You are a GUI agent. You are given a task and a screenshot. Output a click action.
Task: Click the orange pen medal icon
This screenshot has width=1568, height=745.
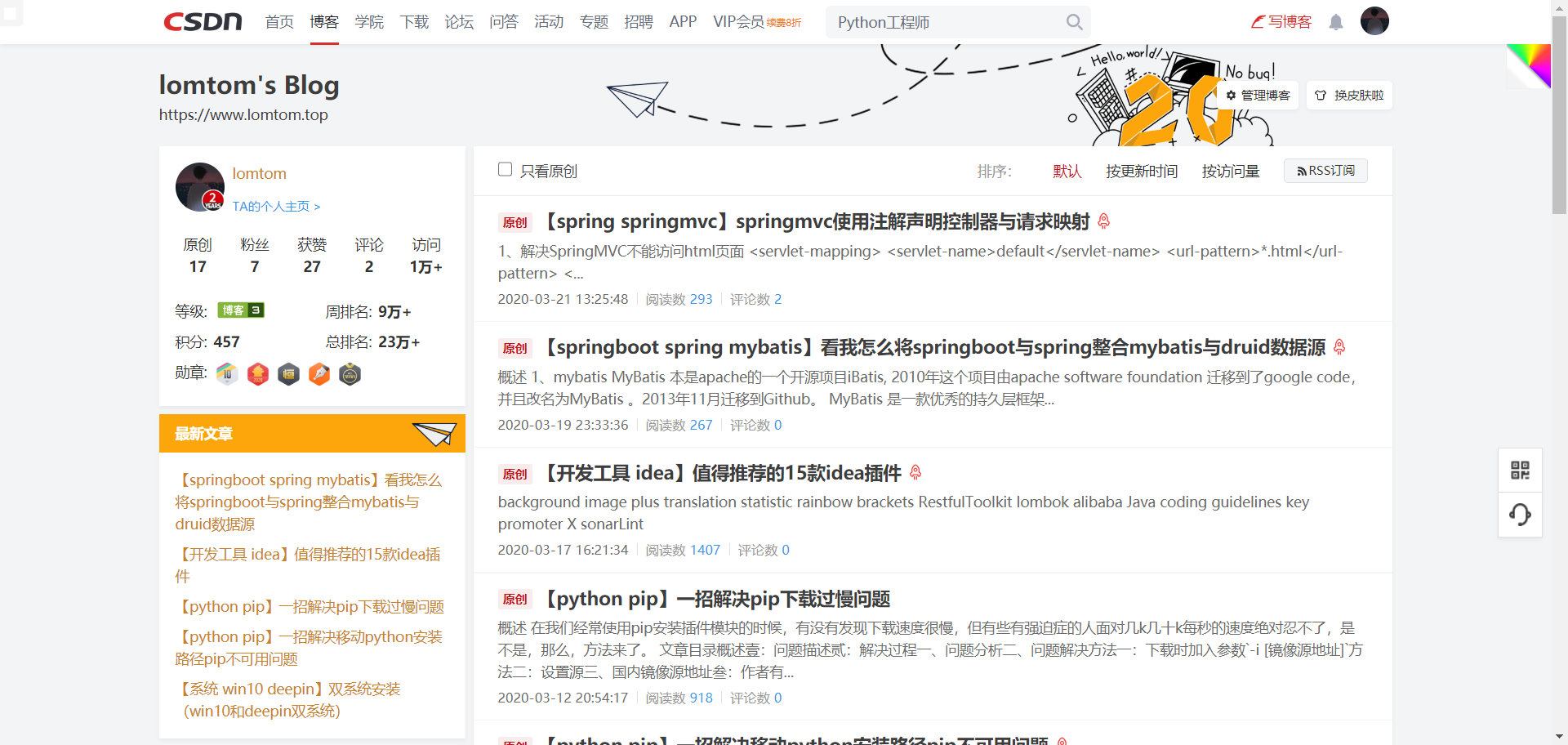[319, 374]
